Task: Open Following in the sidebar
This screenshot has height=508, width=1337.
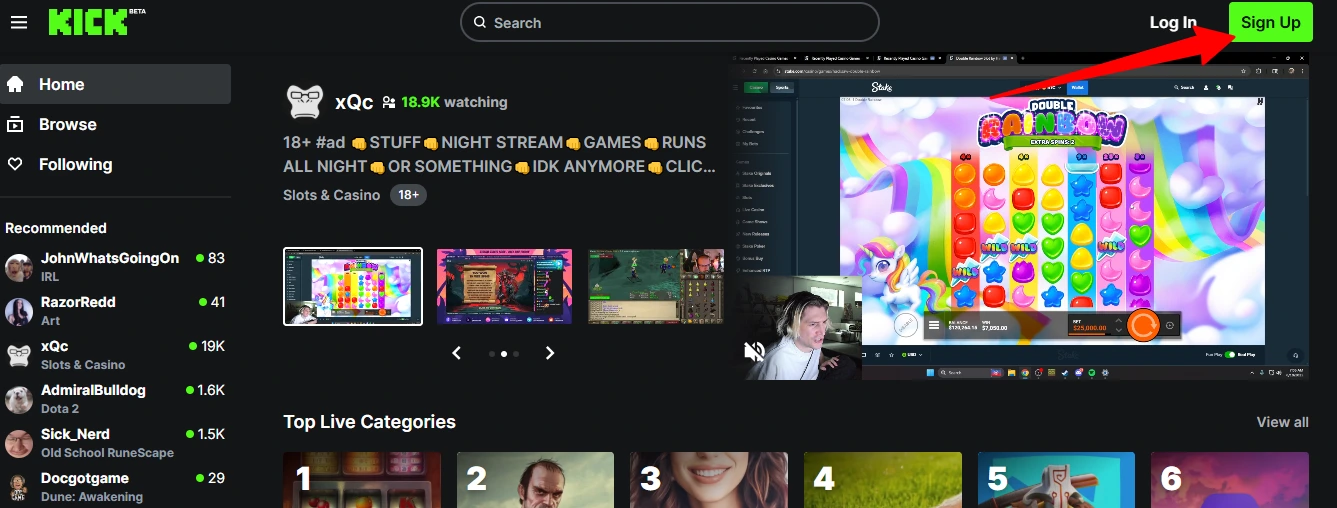Action: [115, 164]
